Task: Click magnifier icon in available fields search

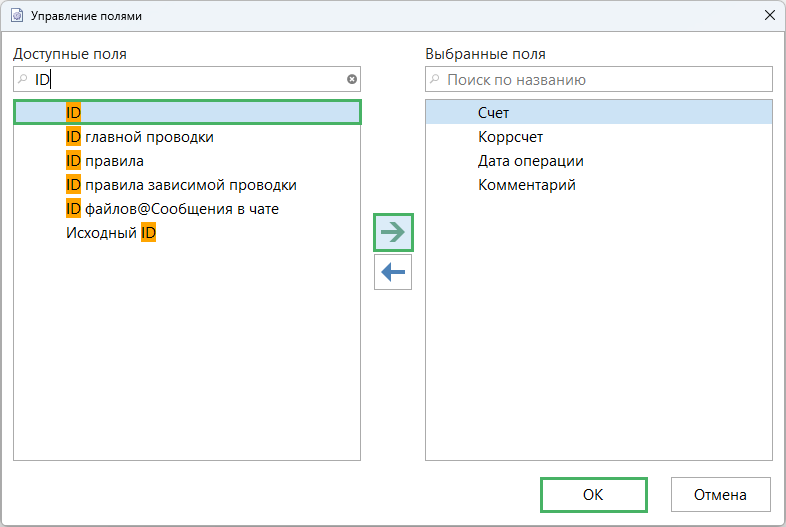Action: click(23, 79)
